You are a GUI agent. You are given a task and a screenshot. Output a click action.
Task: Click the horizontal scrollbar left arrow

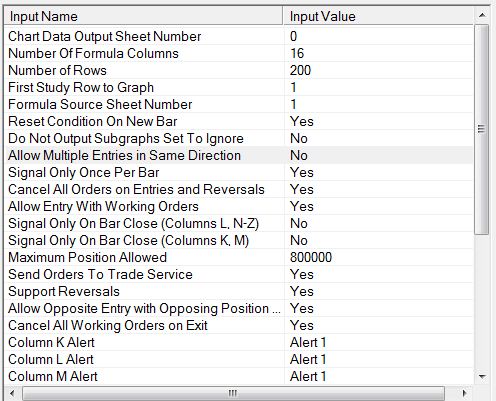12,393
